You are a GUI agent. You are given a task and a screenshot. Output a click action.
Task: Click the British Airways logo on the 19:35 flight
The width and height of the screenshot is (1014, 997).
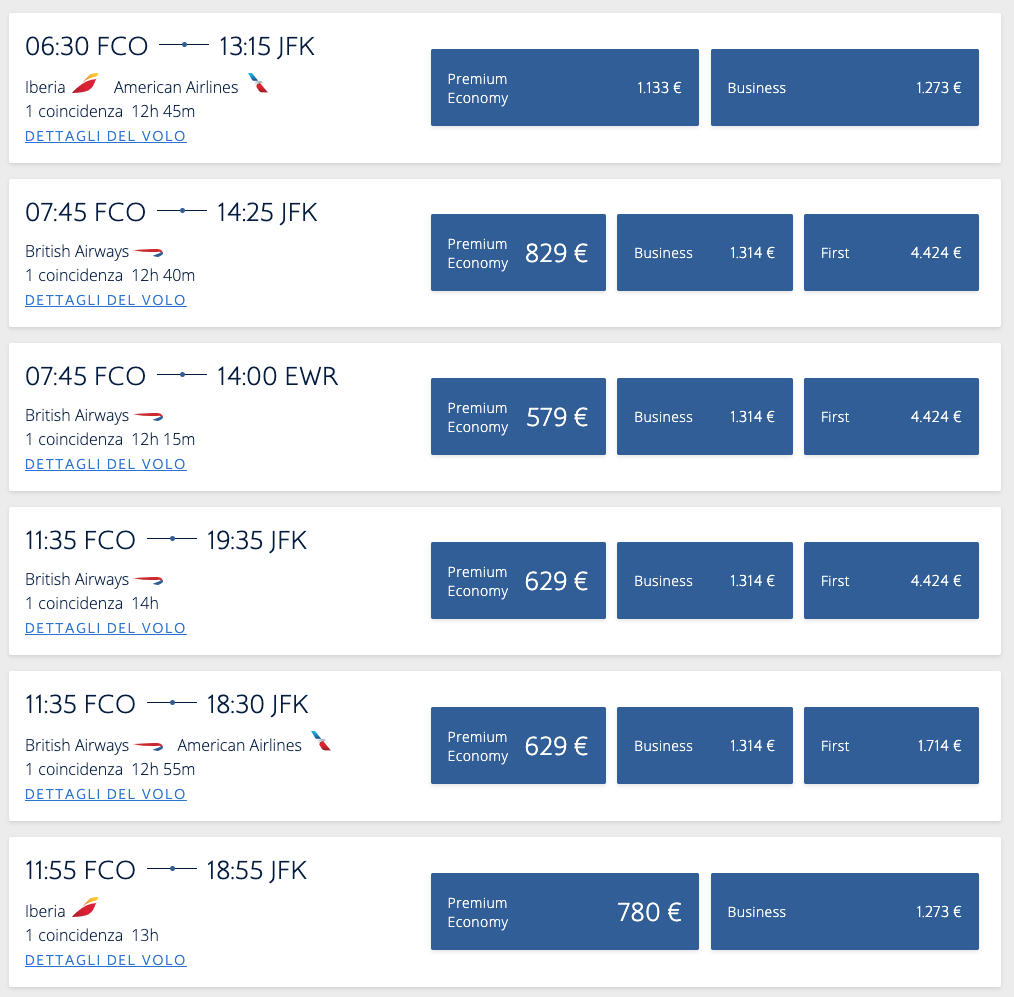pos(149,580)
